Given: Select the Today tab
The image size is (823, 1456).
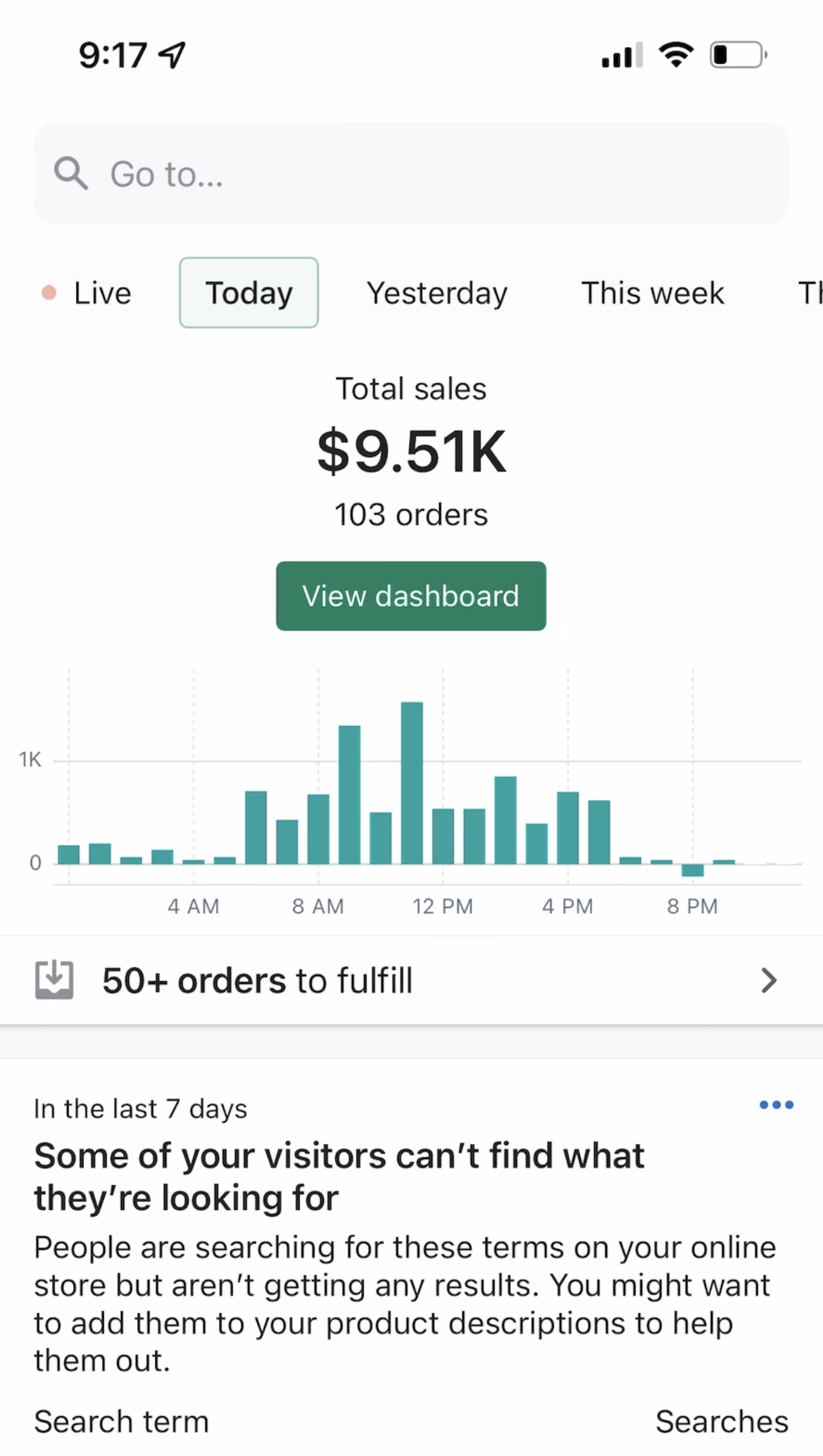Looking at the screenshot, I should (x=249, y=293).
